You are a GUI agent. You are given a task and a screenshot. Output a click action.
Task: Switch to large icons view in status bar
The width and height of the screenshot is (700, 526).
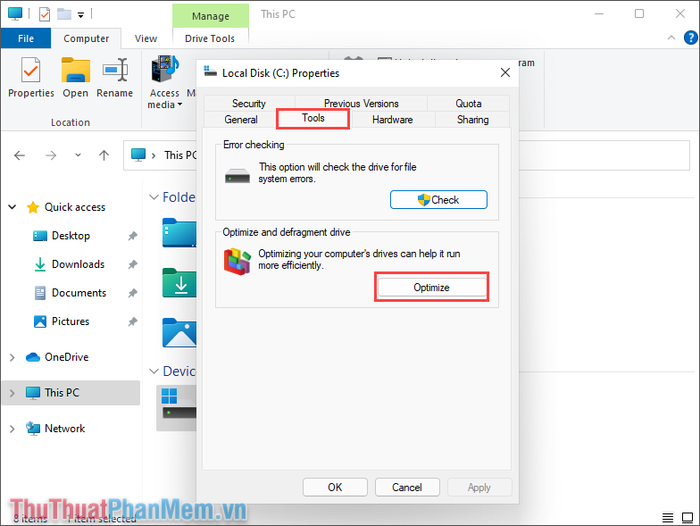687,518
